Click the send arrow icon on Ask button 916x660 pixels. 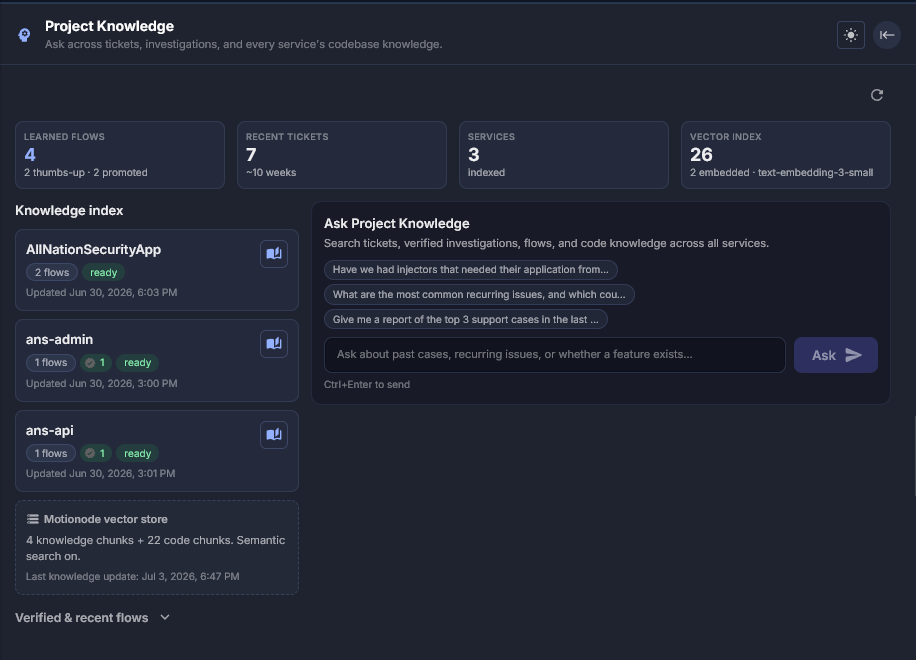(853, 355)
